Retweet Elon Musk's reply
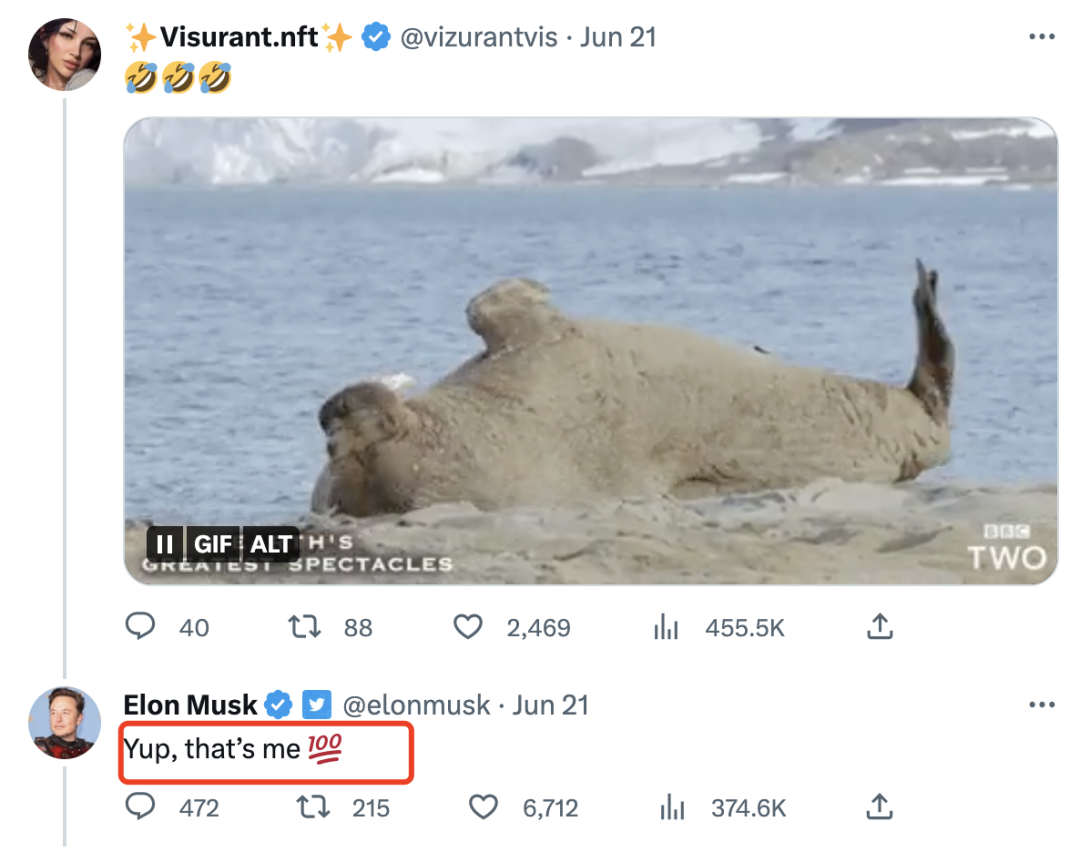Viewport: 1080px width, 852px height. pos(314,807)
